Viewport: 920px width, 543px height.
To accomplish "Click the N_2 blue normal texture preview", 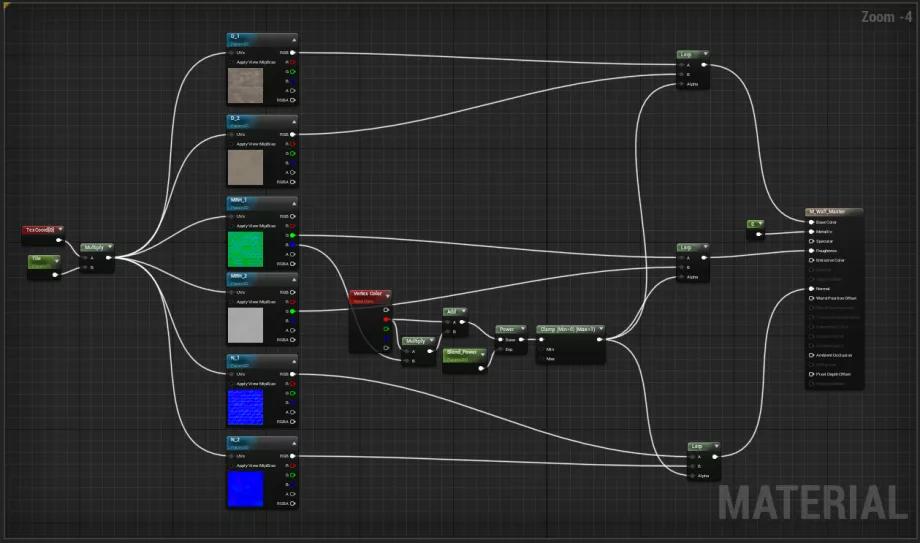I will [x=245, y=488].
